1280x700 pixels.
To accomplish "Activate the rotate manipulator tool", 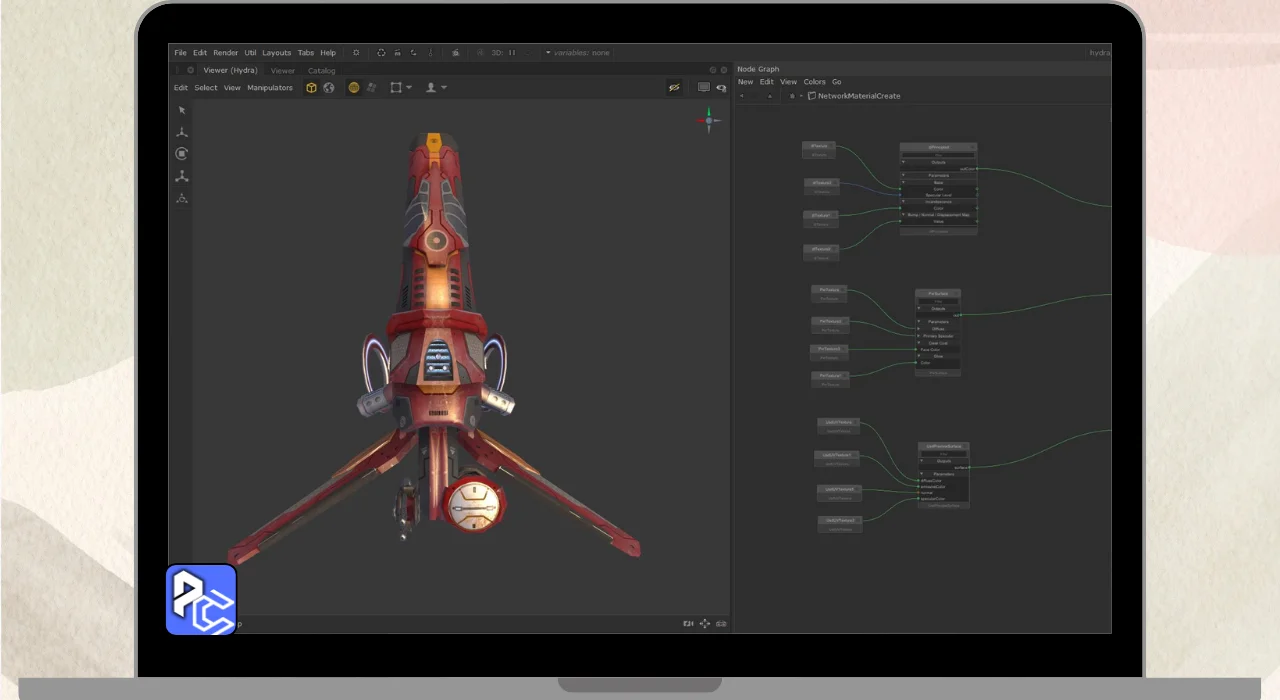I will coord(182,154).
